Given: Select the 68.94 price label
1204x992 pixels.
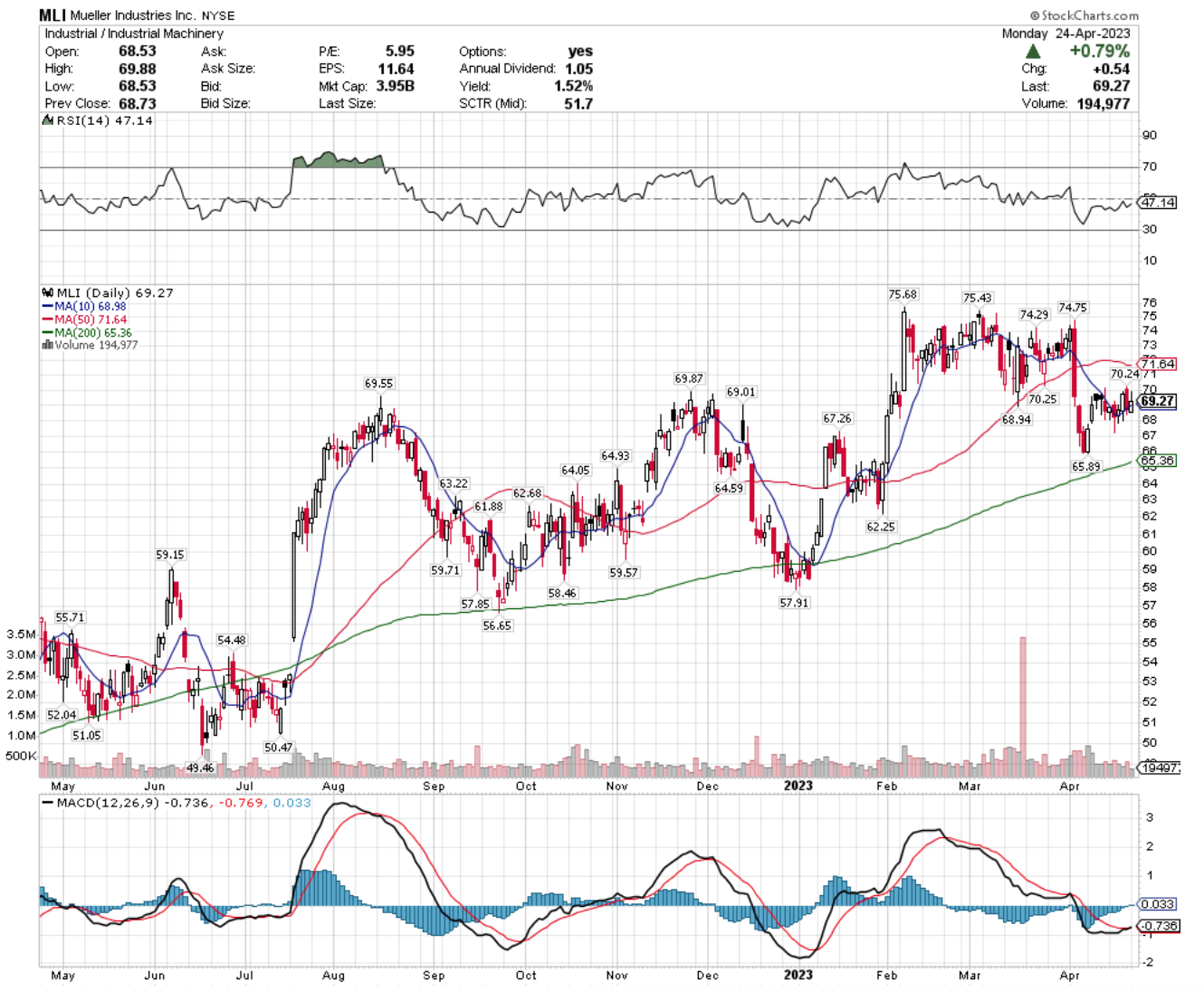Looking at the screenshot, I should [x=1016, y=420].
